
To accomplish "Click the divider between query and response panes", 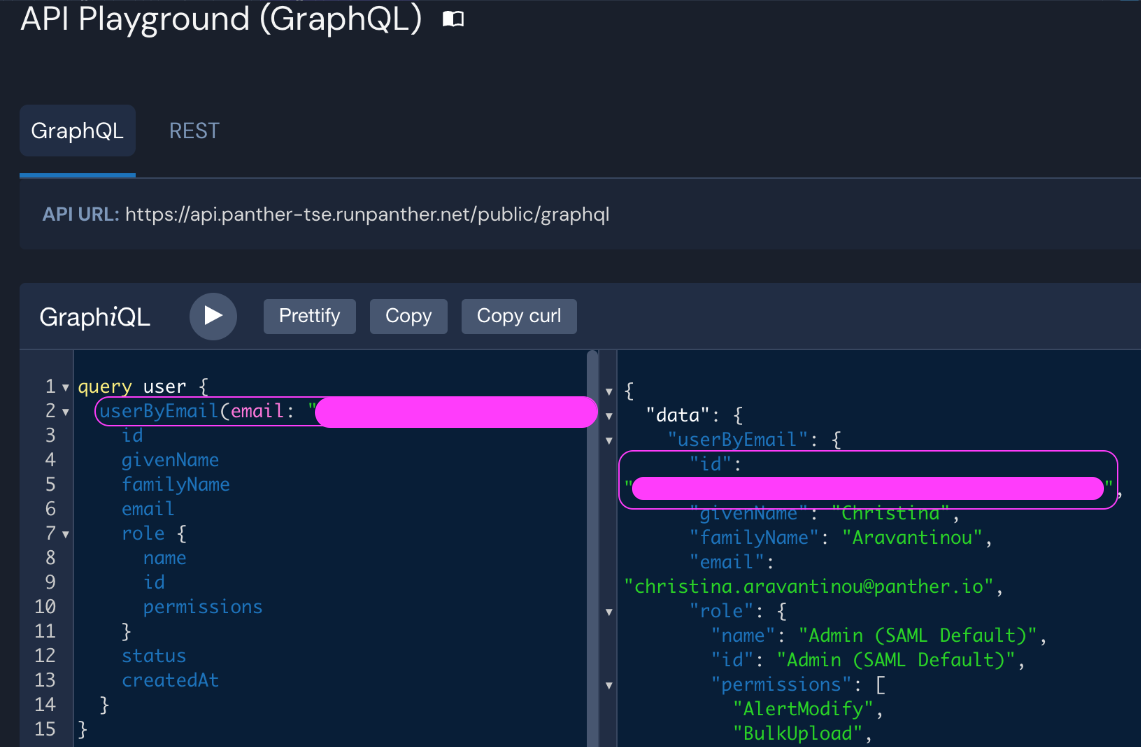I will click(593, 550).
